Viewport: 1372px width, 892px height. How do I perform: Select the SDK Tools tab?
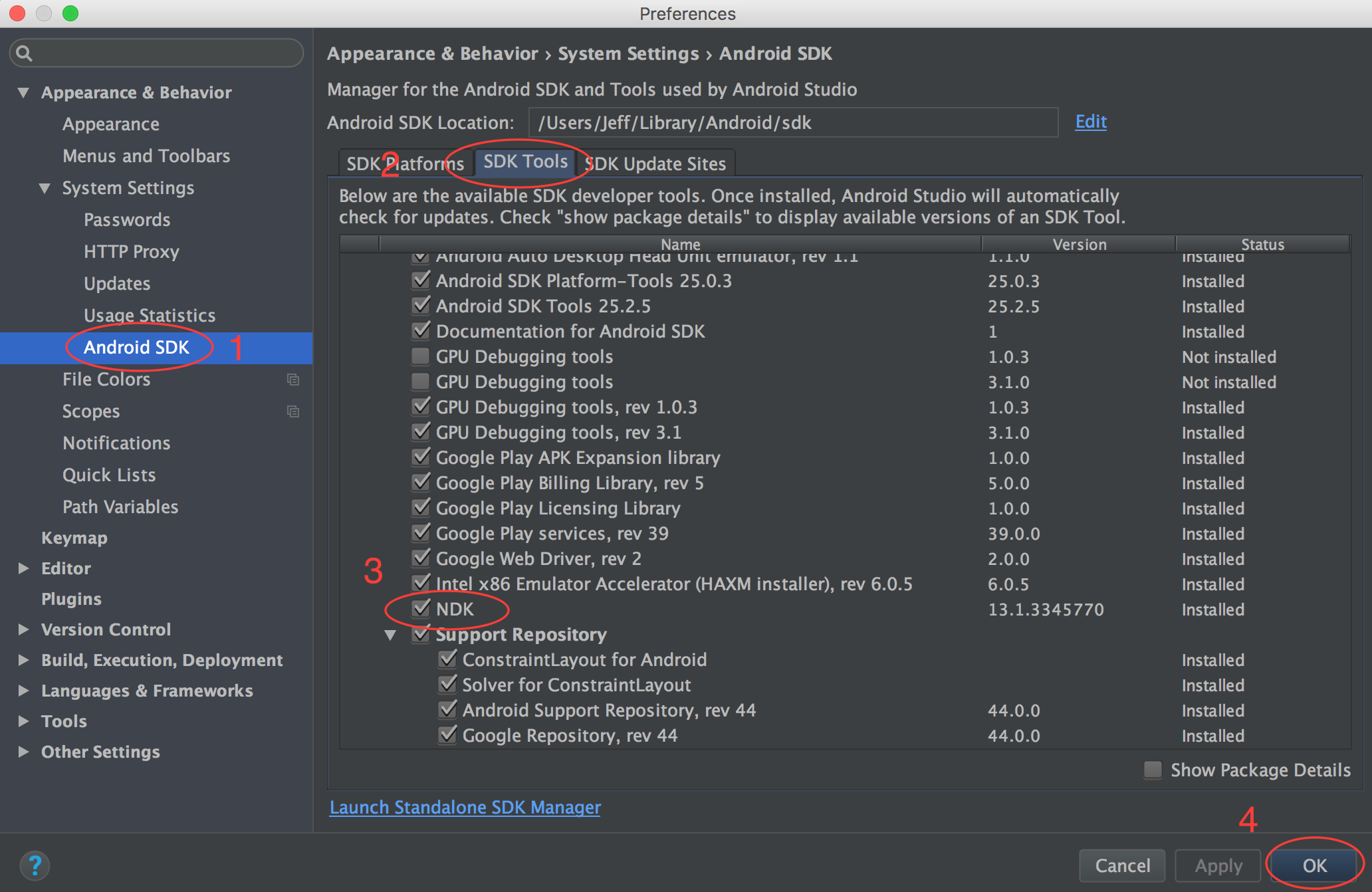pos(525,162)
